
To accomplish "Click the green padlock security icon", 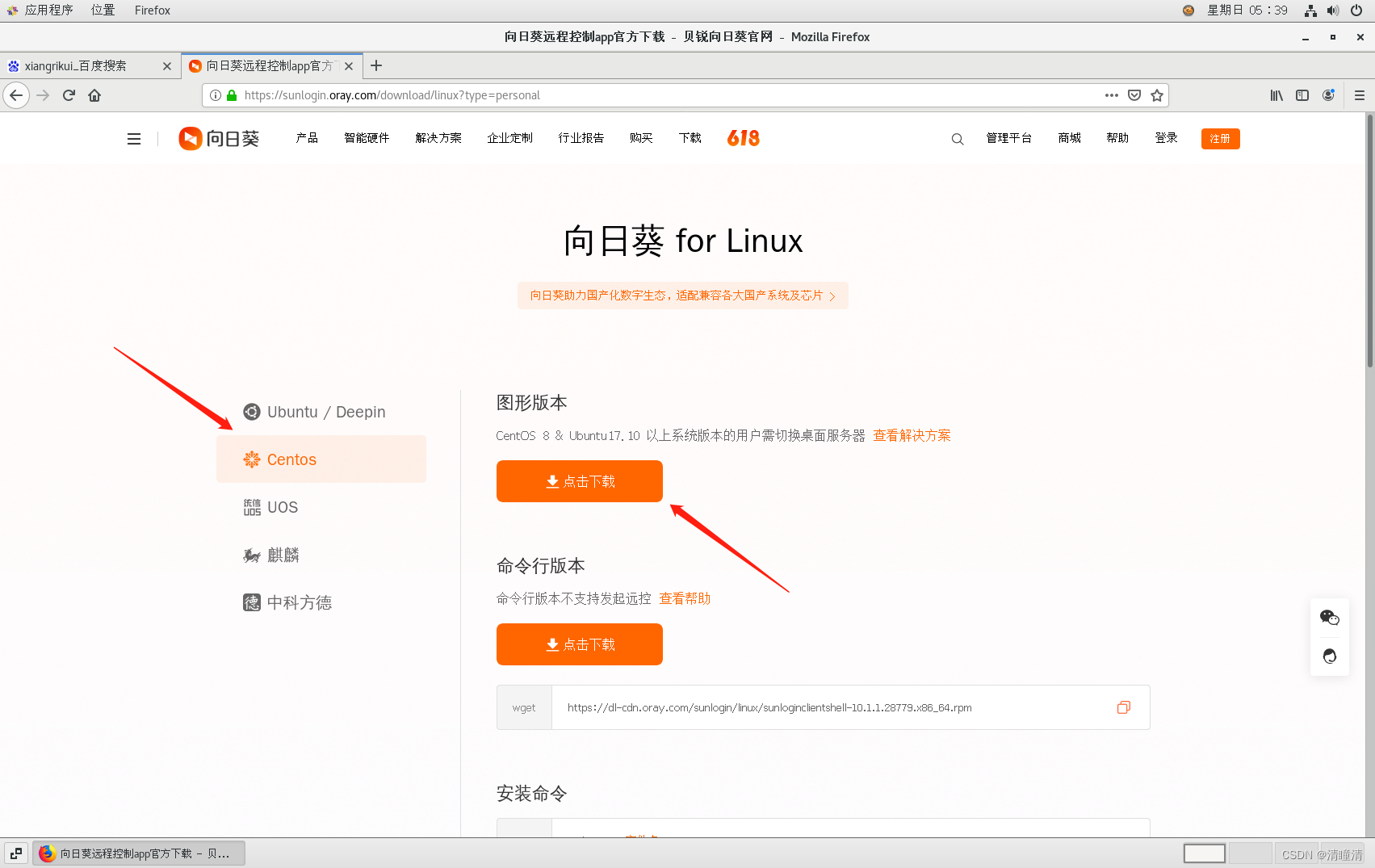I will (232, 95).
